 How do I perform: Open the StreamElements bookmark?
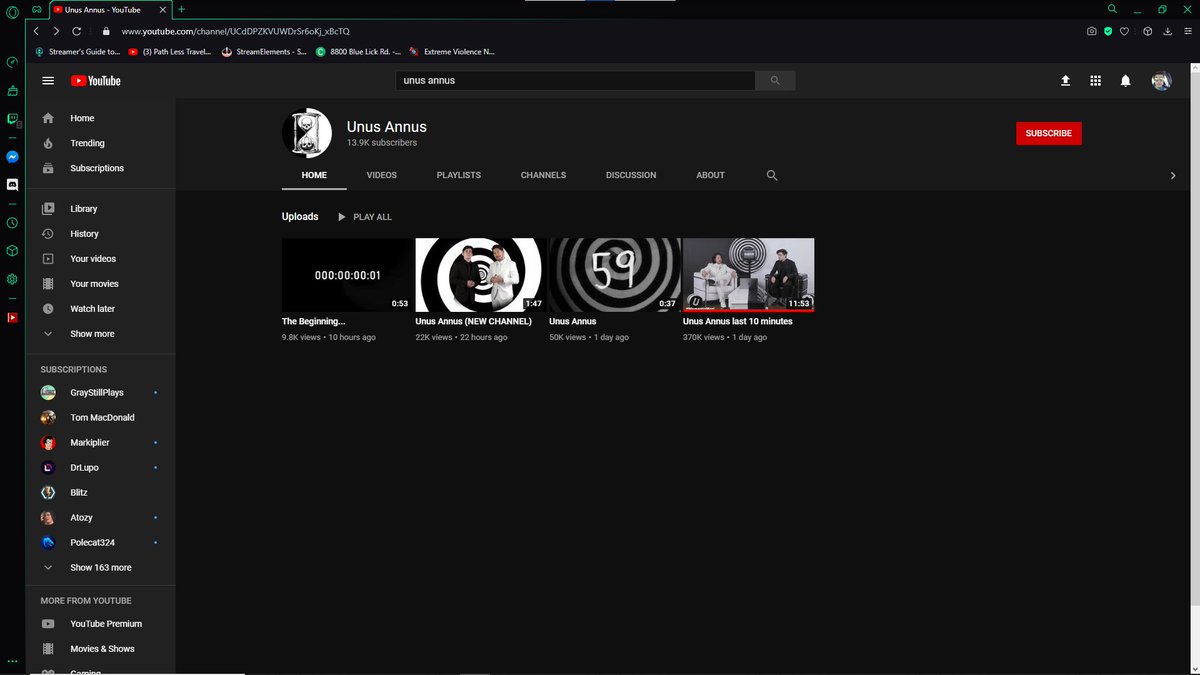point(263,51)
